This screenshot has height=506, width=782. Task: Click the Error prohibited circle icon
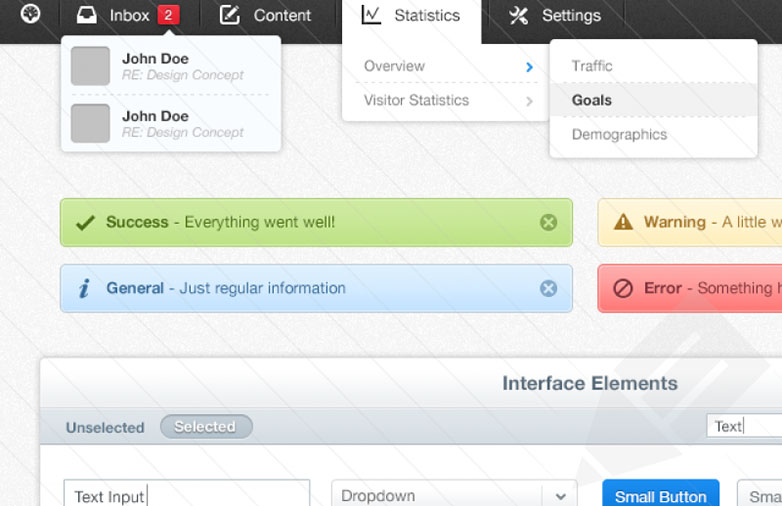click(623, 288)
